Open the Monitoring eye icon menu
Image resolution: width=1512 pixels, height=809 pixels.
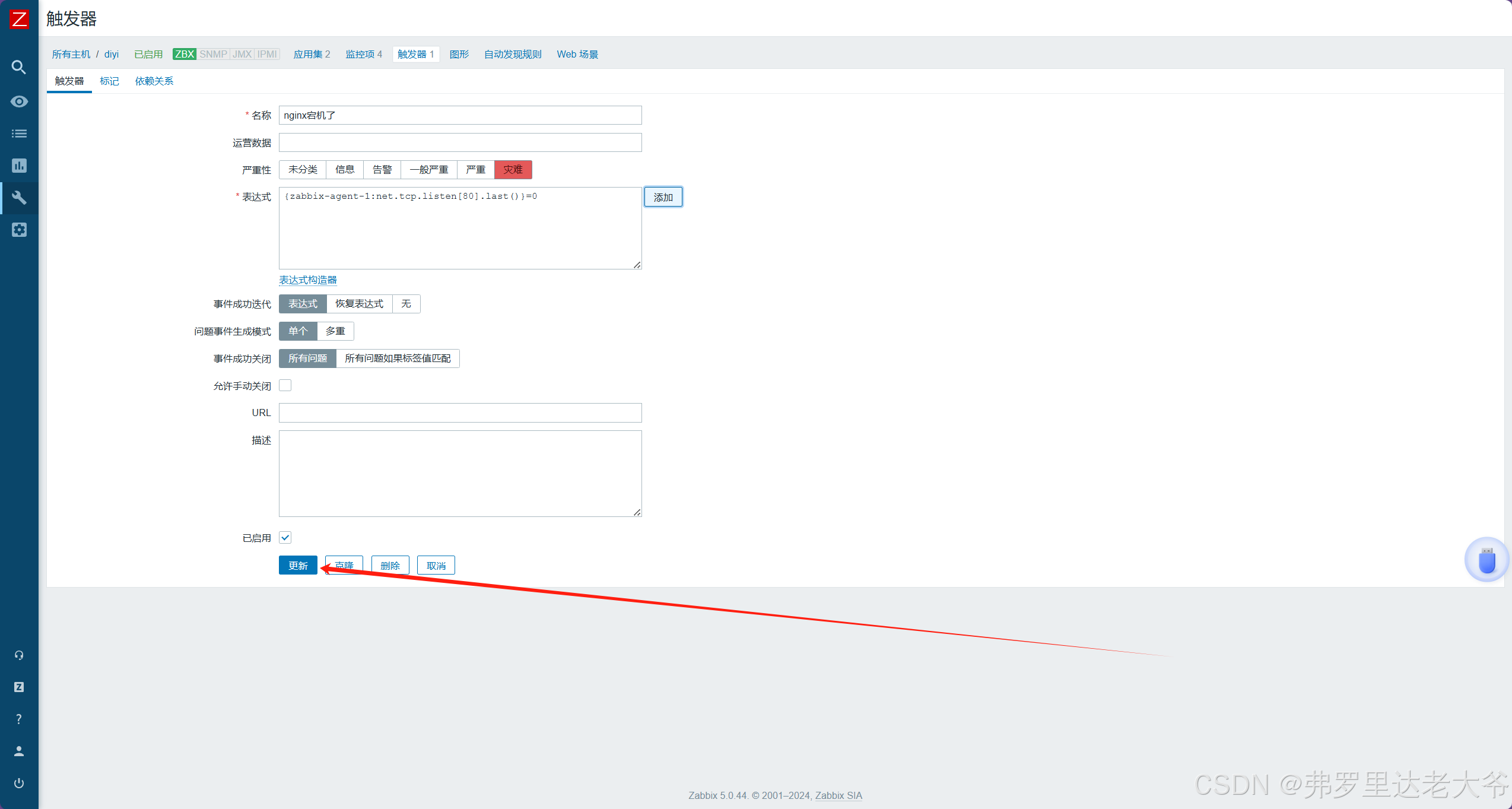pos(19,101)
